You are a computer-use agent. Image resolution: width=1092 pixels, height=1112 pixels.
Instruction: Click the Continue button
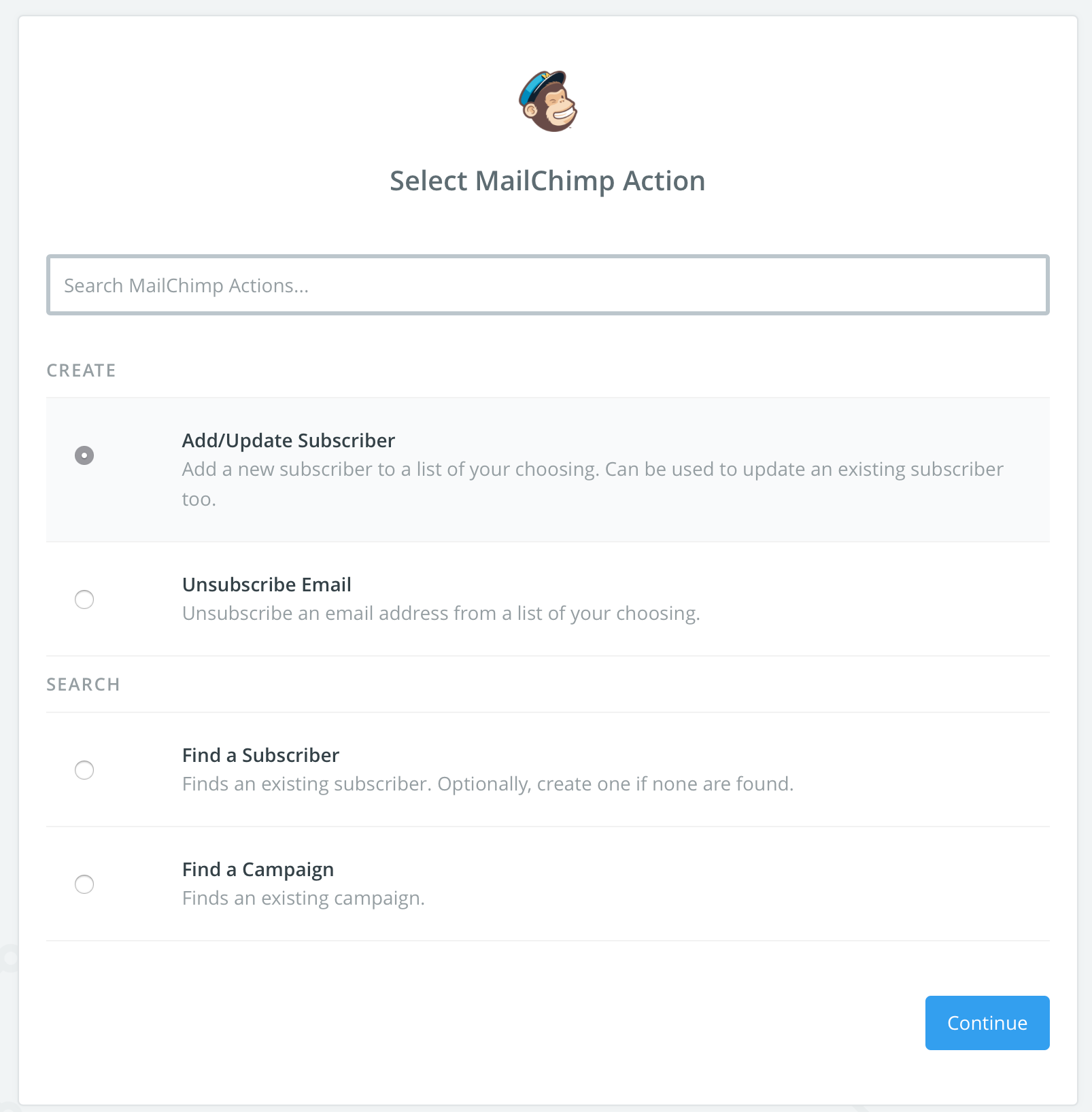[x=987, y=1023]
